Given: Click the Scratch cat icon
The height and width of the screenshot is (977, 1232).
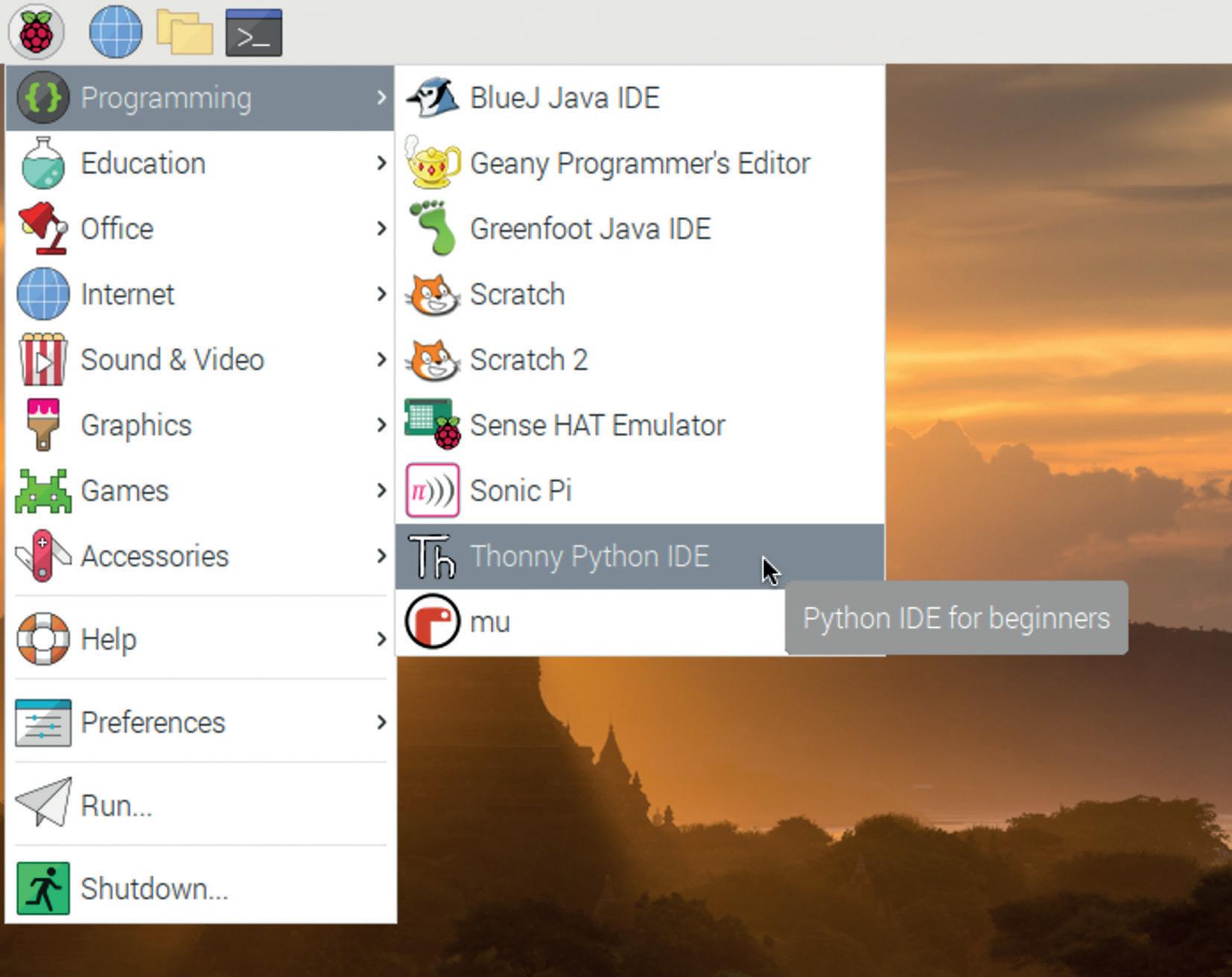Looking at the screenshot, I should coord(433,294).
